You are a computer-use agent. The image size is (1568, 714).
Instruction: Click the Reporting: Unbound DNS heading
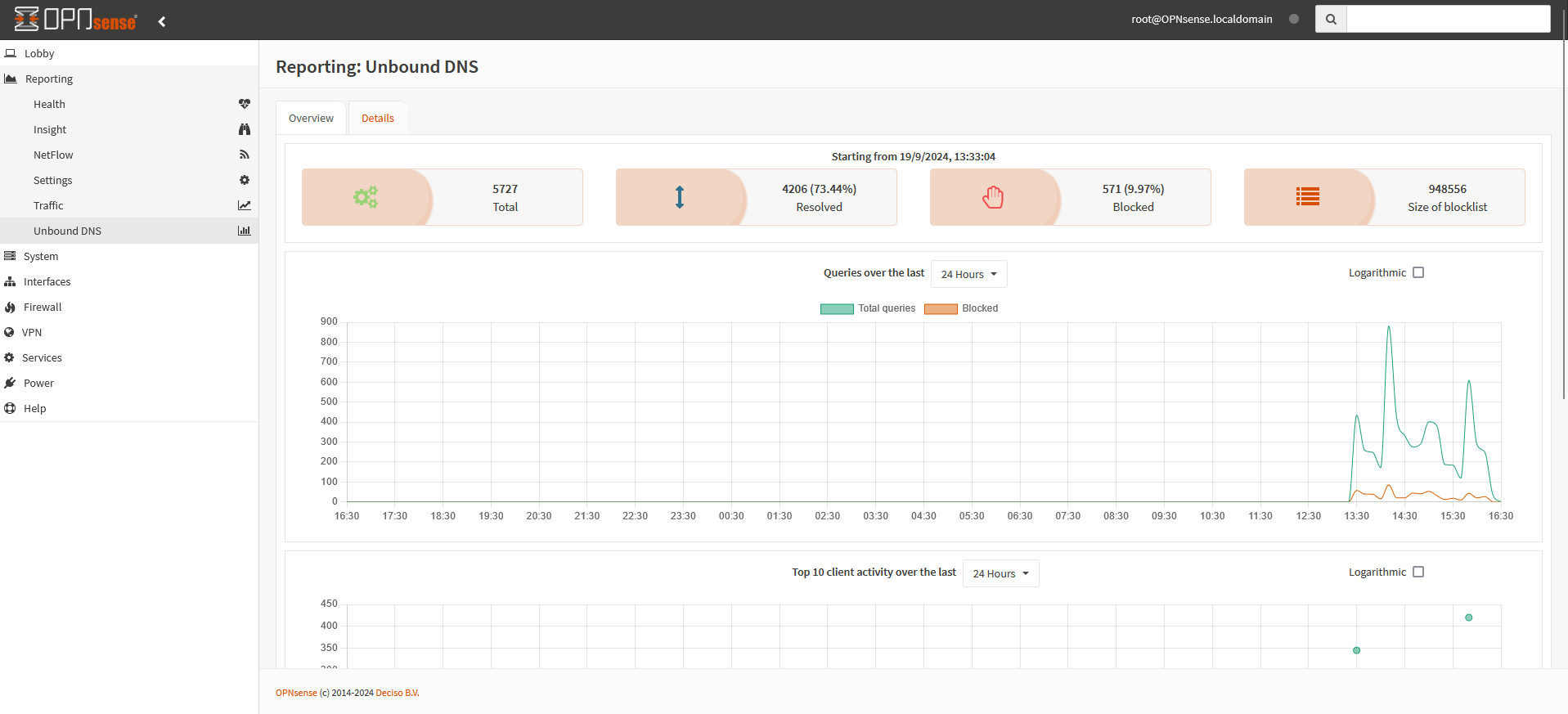377,67
